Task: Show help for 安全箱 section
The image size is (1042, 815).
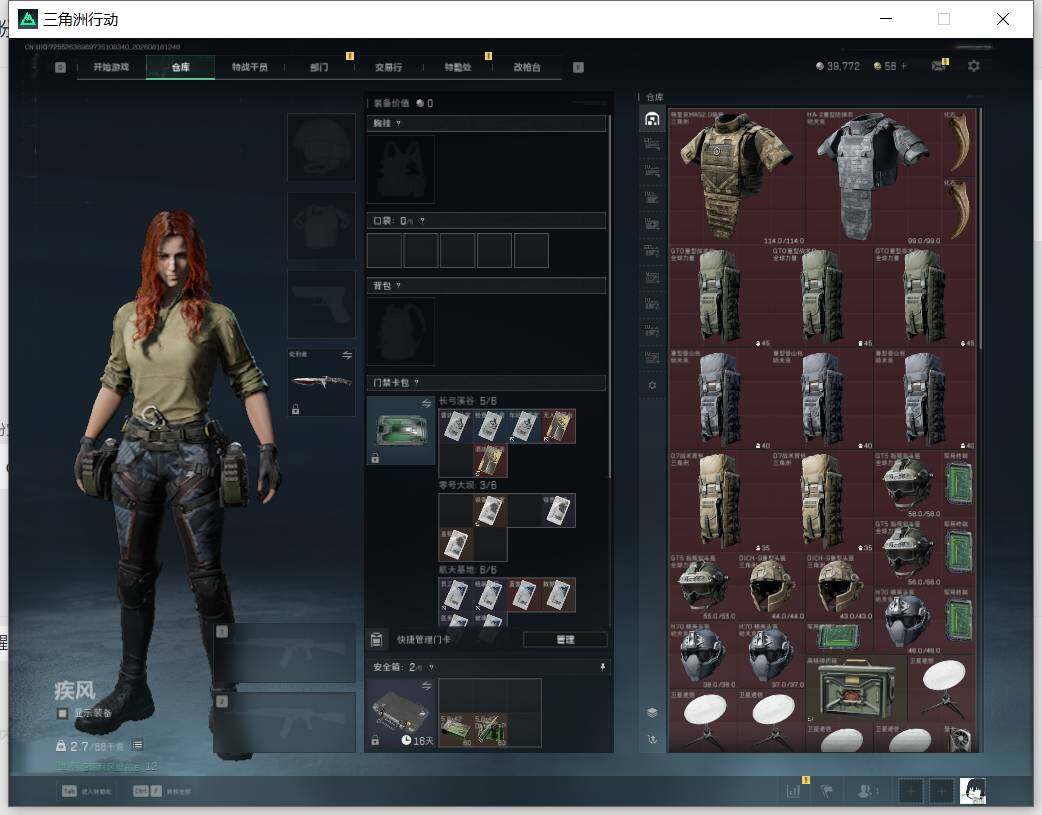Action: coord(431,667)
